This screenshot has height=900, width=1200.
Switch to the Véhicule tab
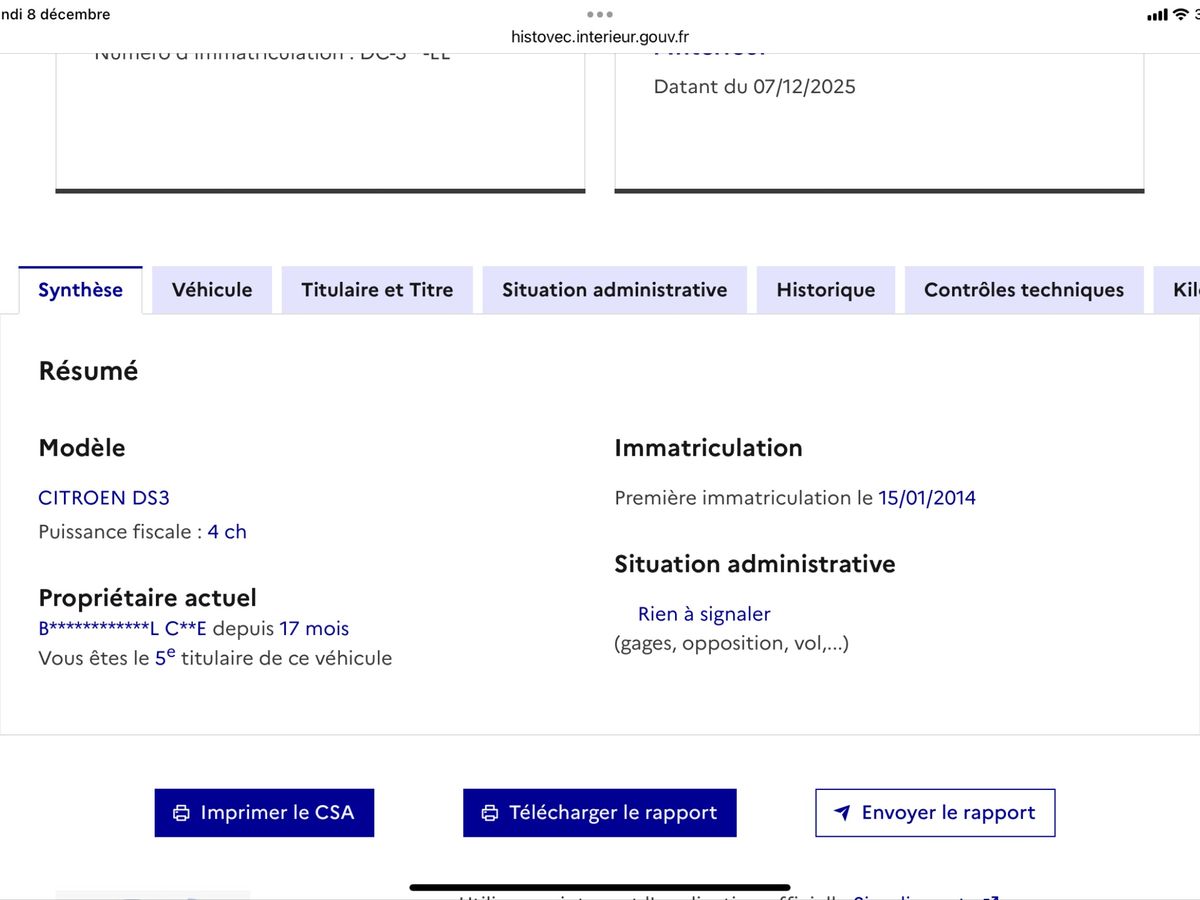tap(212, 290)
